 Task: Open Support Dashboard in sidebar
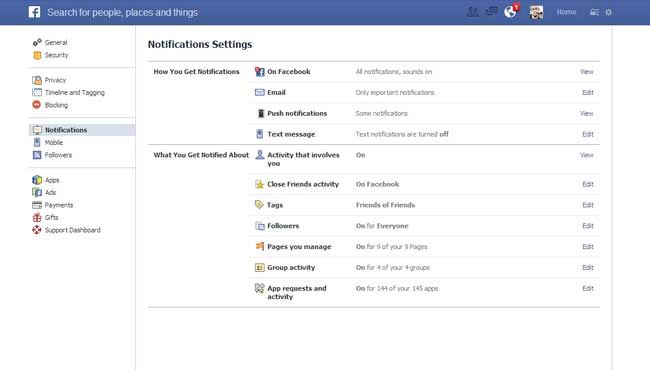(x=73, y=230)
